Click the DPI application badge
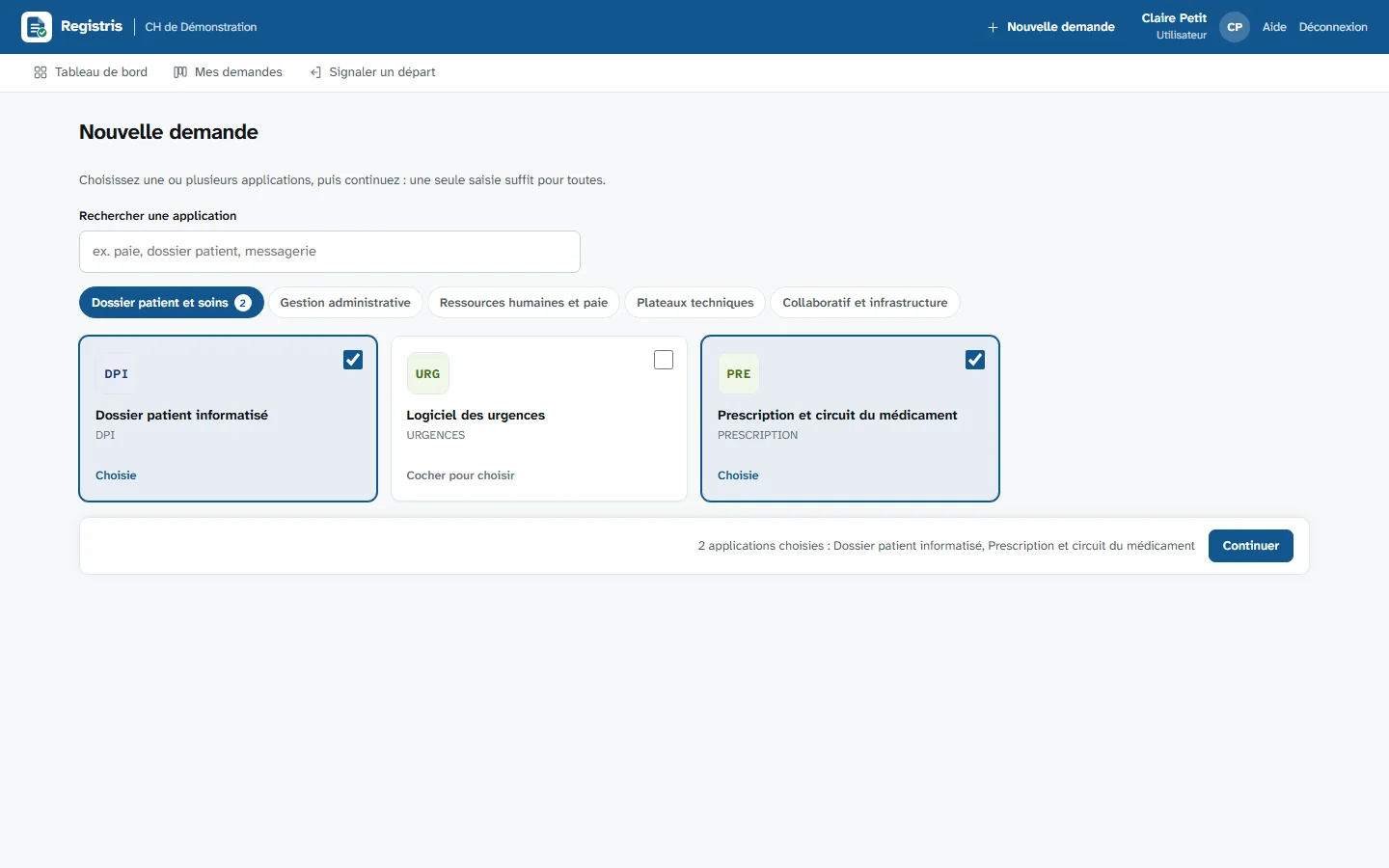The height and width of the screenshot is (868, 1389). click(117, 374)
